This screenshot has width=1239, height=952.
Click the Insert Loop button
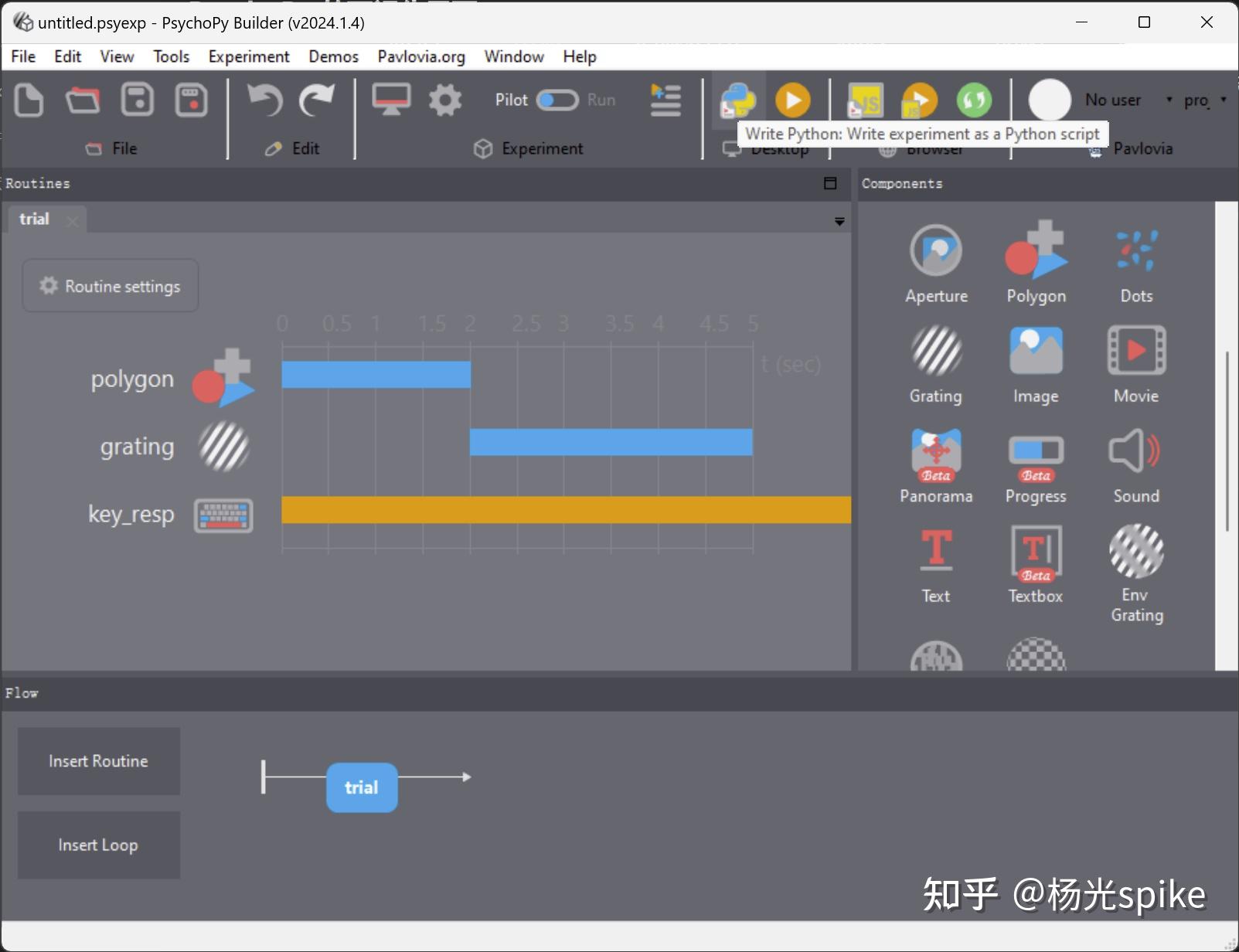coord(98,845)
